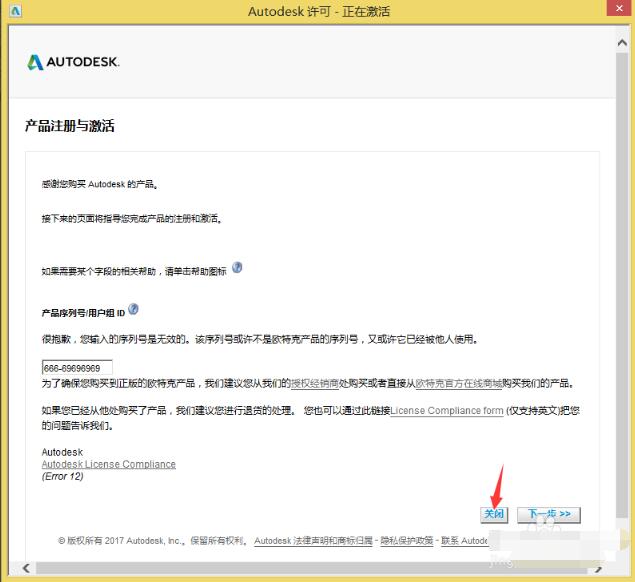Open the 欧特克官方在线商城 link

[458, 383]
